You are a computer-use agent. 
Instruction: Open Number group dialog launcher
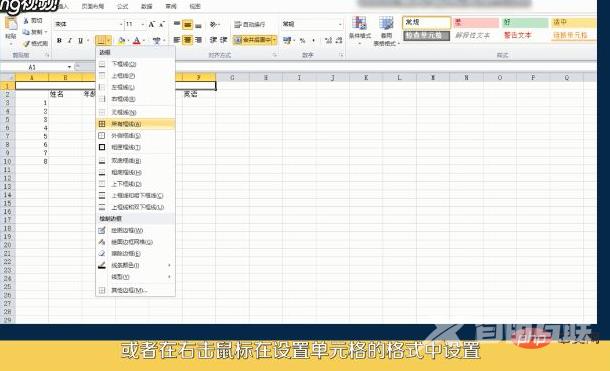[x=341, y=55]
